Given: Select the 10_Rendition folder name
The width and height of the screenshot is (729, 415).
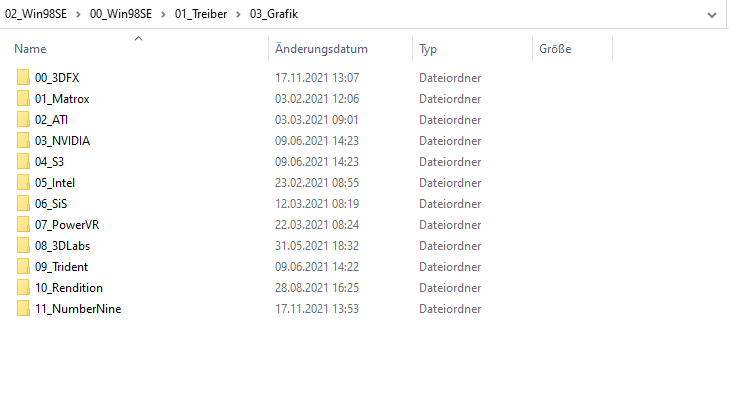Looking at the screenshot, I should 69,288.
